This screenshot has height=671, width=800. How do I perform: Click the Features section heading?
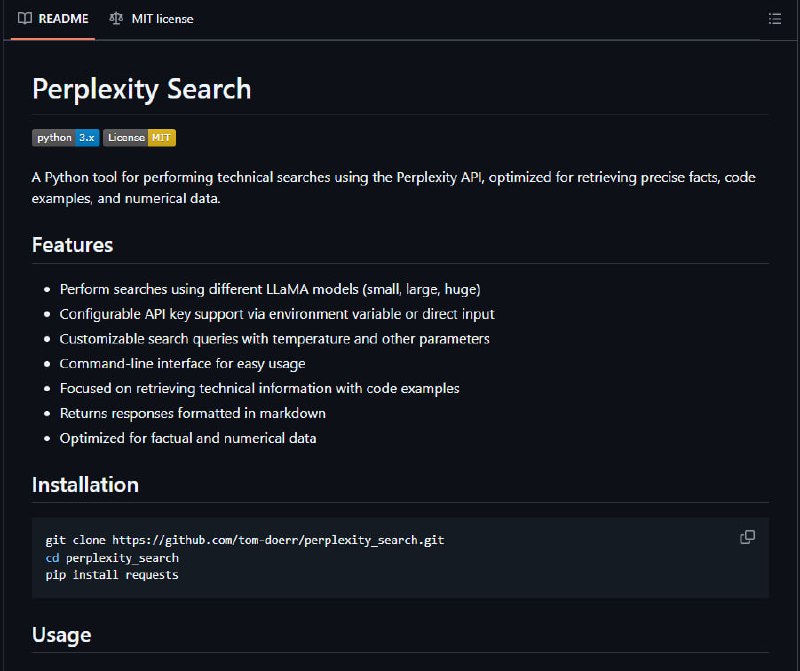pyautogui.click(x=72, y=245)
